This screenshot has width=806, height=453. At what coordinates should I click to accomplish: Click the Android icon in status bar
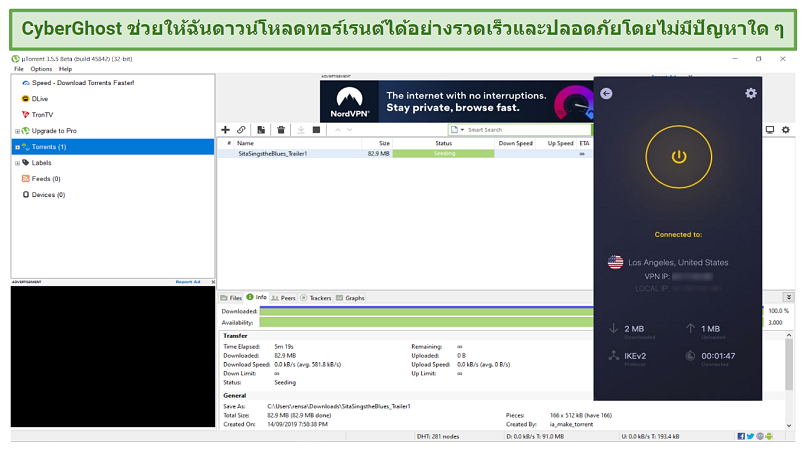click(769, 436)
